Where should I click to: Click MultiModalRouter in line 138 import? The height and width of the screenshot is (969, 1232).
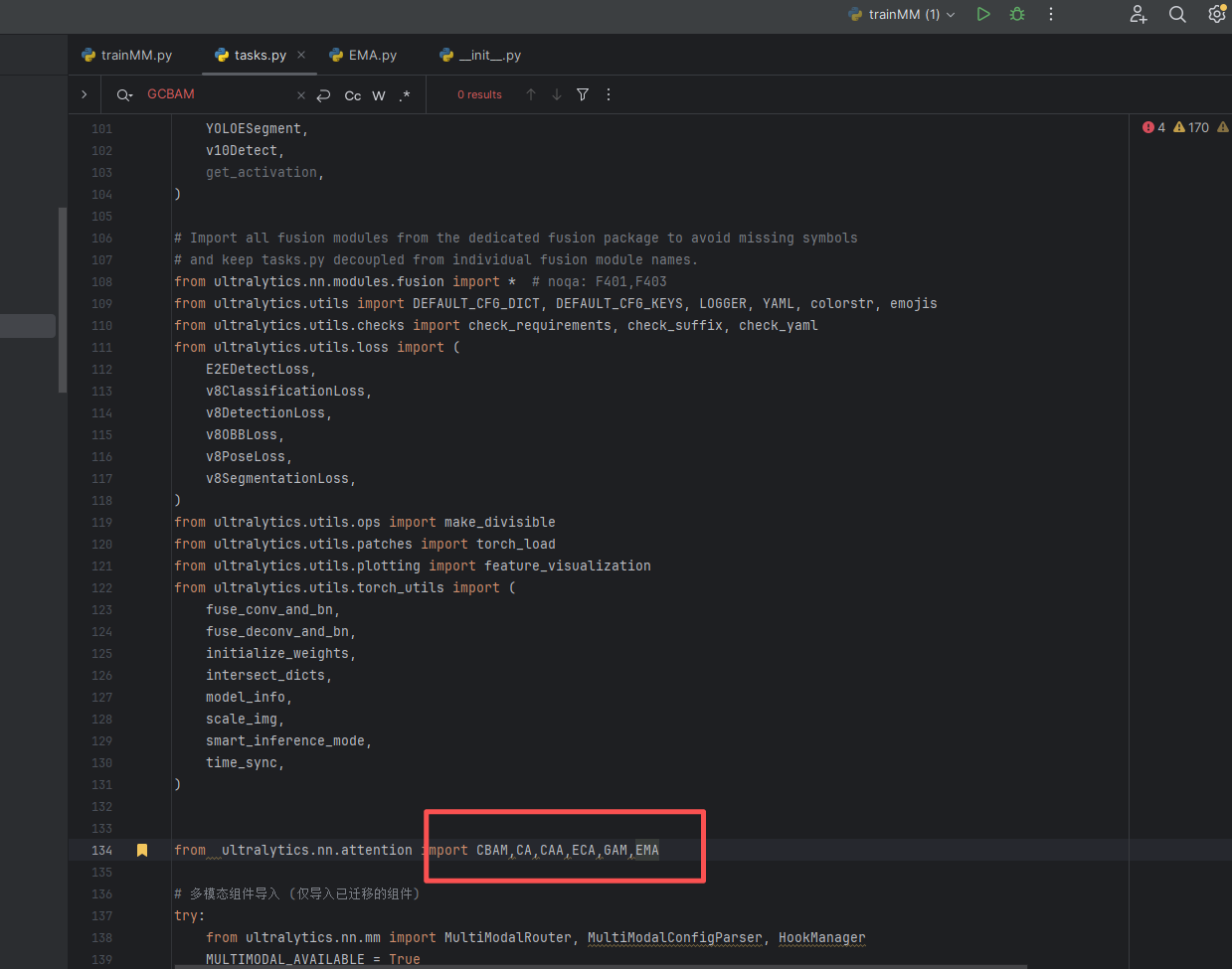508,937
